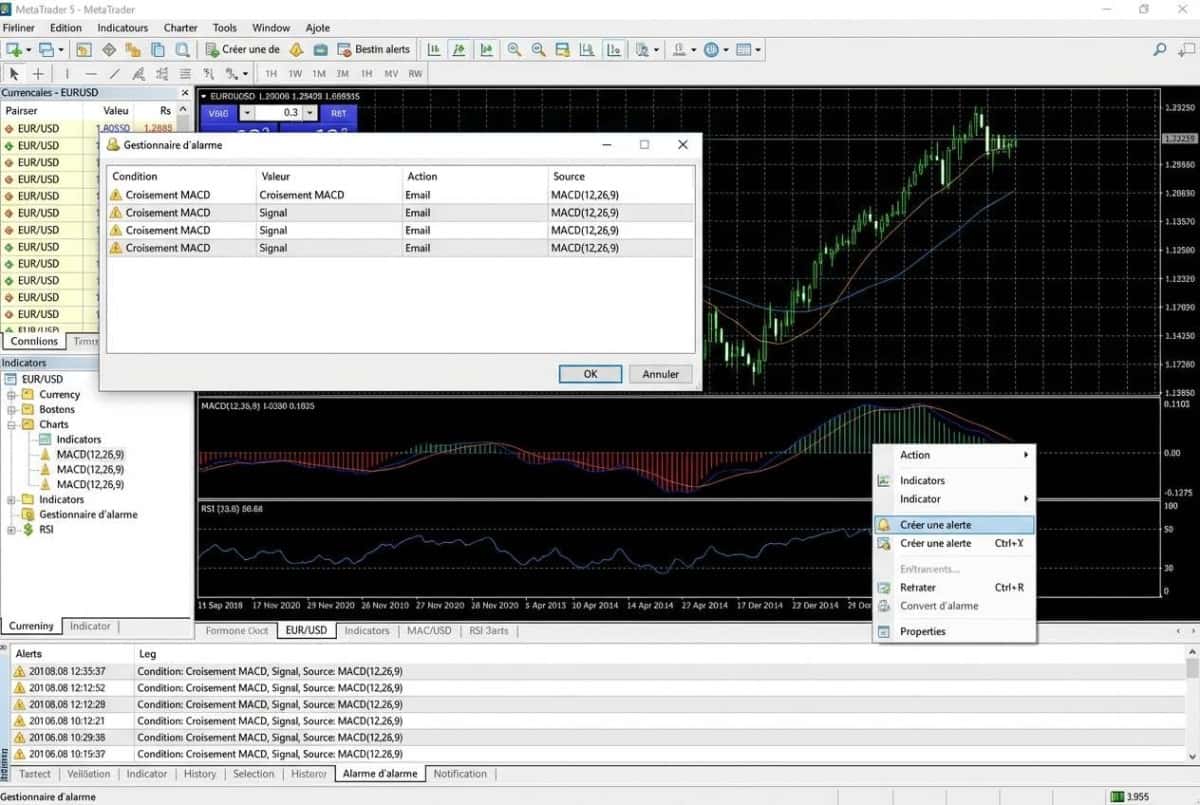Decrease the 0.3 volume with left arrow
1200x805 pixels.
pos(248,113)
